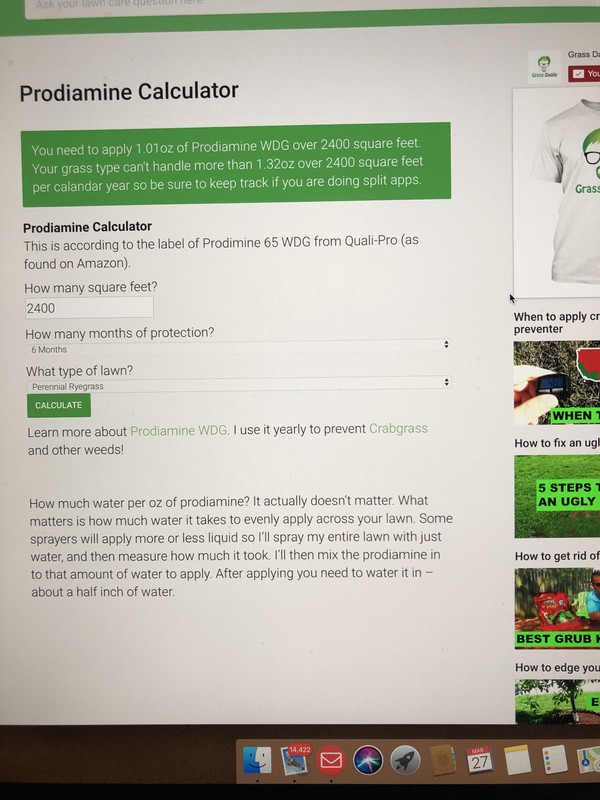Expand the months of protection dropdown
This screenshot has height=800, width=600.
[x=239, y=347]
